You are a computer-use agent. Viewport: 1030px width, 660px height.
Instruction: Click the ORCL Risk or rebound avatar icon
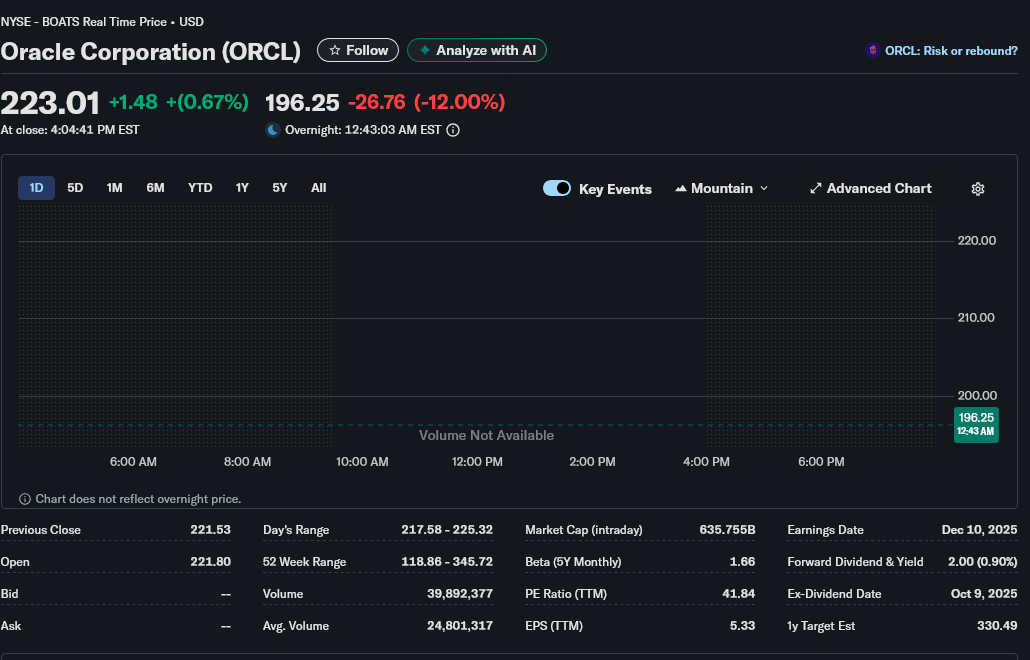pyautogui.click(x=872, y=51)
